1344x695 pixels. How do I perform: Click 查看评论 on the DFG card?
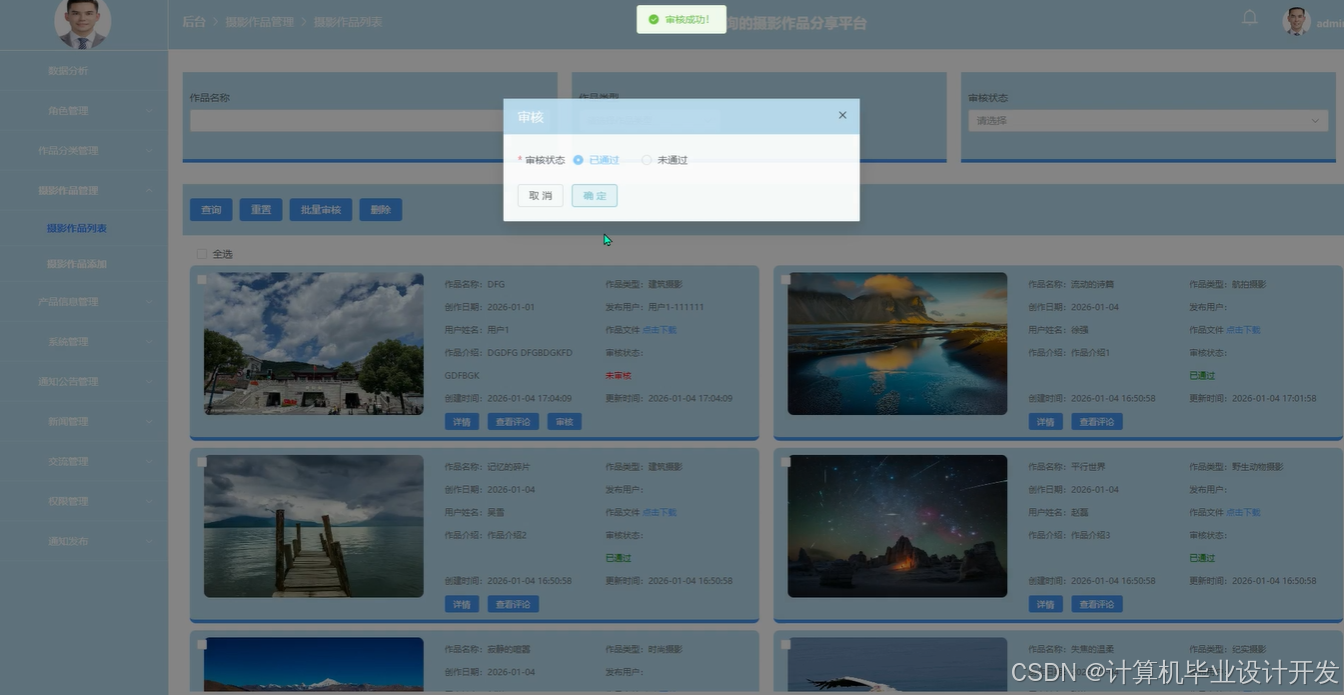point(513,422)
